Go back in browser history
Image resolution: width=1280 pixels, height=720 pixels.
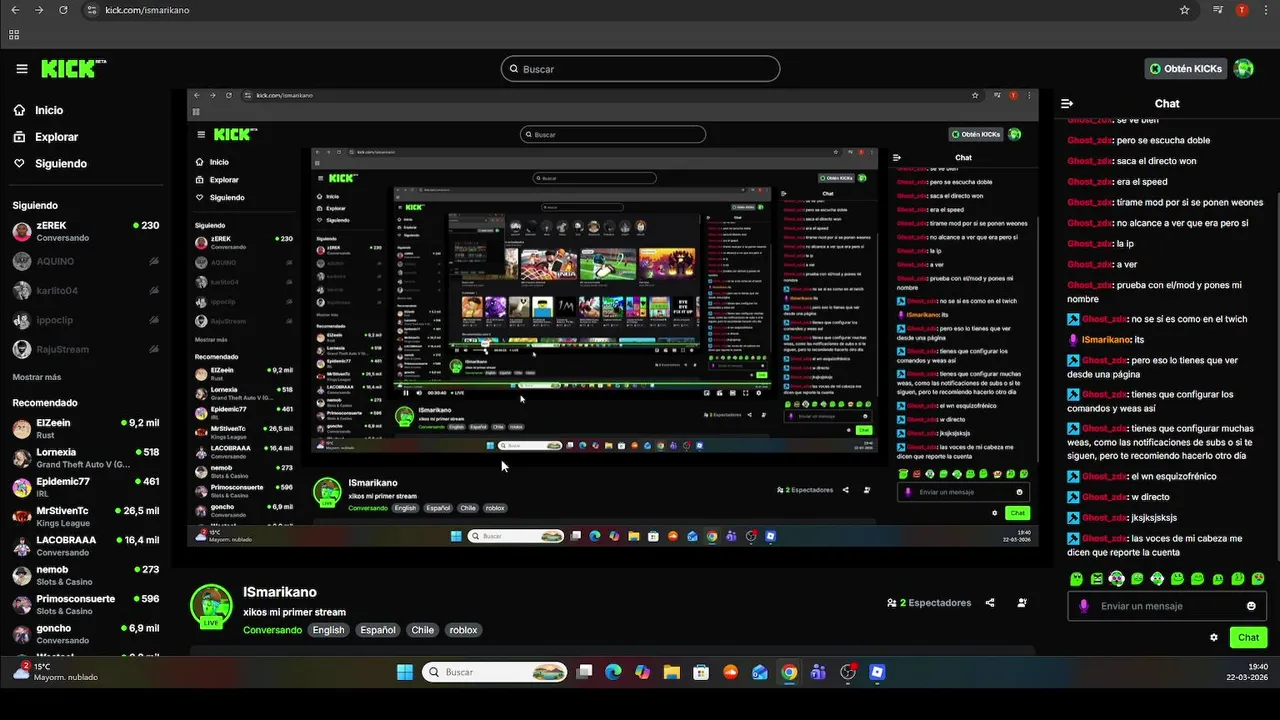point(14,10)
